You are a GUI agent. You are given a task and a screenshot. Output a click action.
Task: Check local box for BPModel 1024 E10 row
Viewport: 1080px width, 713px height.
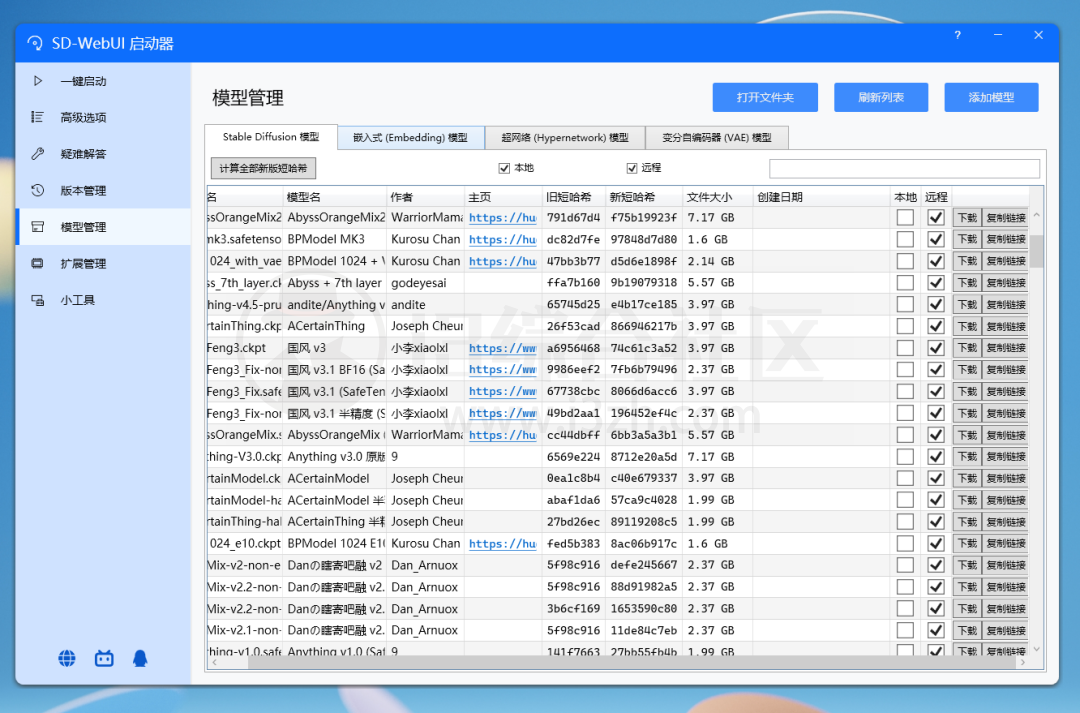tap(905, 544)
